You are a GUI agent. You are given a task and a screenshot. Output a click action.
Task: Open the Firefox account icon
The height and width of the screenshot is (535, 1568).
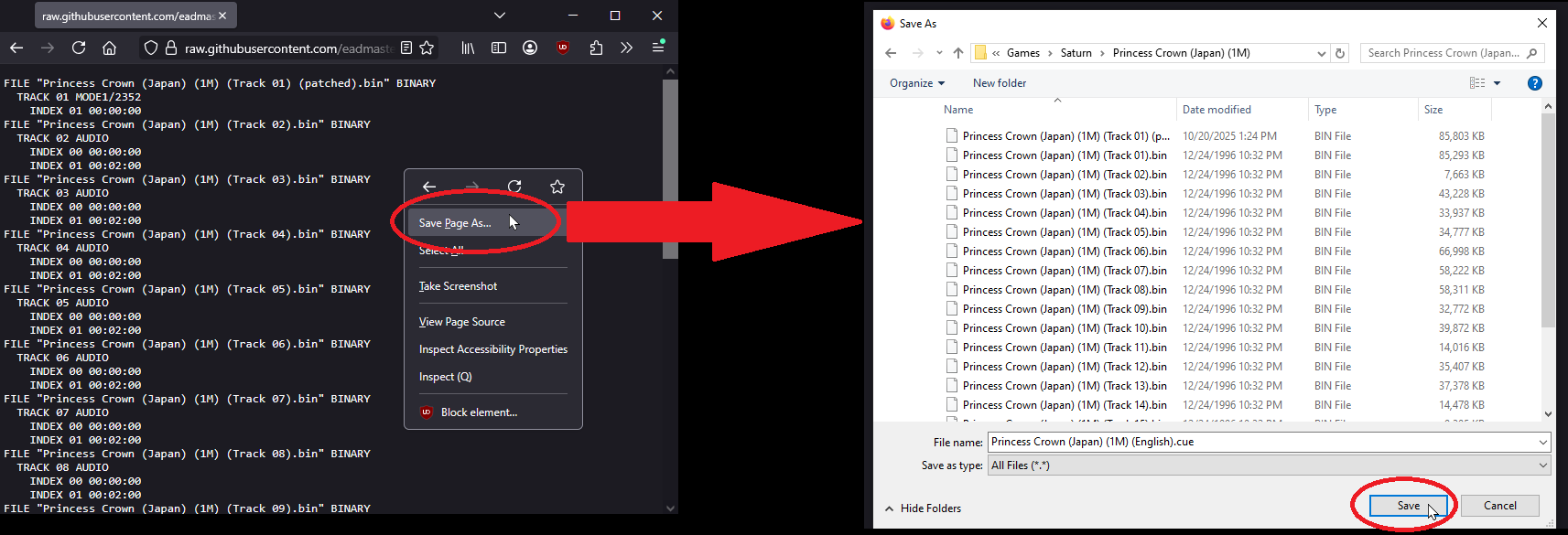(530, 48)
